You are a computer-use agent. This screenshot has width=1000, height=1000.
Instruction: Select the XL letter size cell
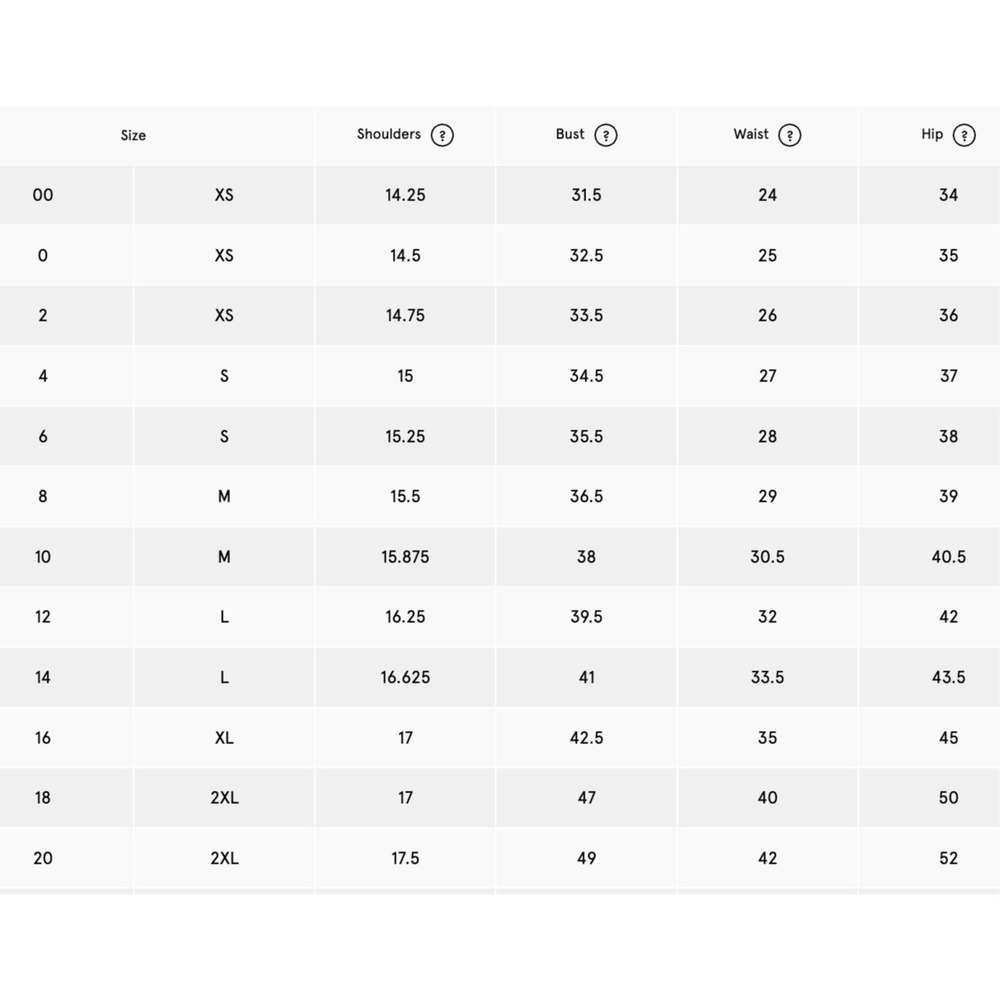[x=224, y=738]
